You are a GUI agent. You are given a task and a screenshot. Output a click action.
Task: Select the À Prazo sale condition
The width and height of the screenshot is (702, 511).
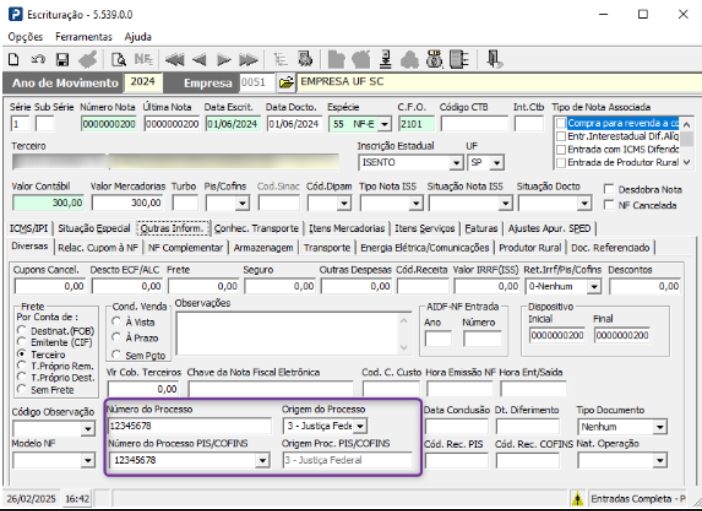118,338
